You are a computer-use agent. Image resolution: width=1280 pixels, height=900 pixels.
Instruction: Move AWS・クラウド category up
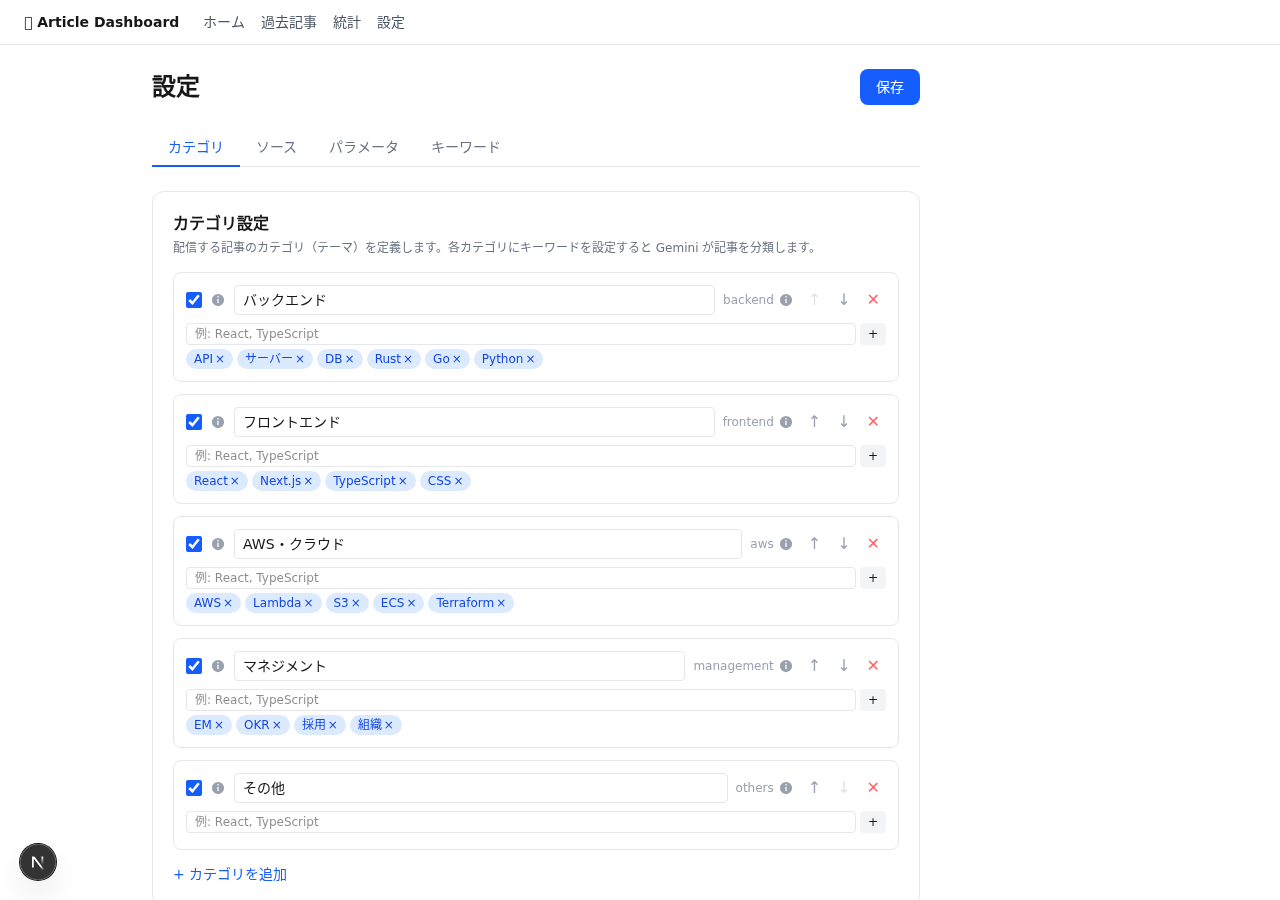click(x=814, y=544)
